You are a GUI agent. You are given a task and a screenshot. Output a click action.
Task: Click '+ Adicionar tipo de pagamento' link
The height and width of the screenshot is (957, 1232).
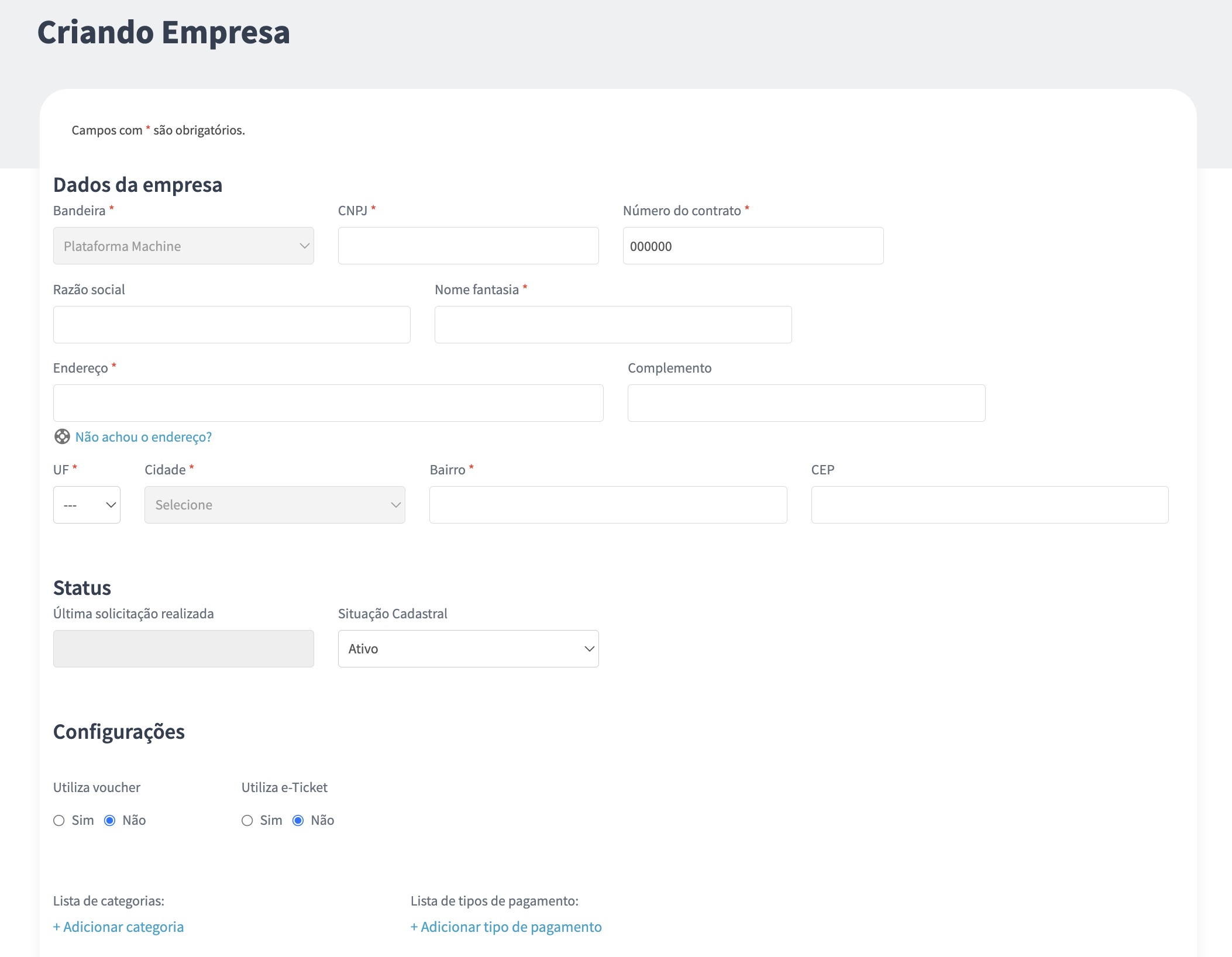pos(506,927)
